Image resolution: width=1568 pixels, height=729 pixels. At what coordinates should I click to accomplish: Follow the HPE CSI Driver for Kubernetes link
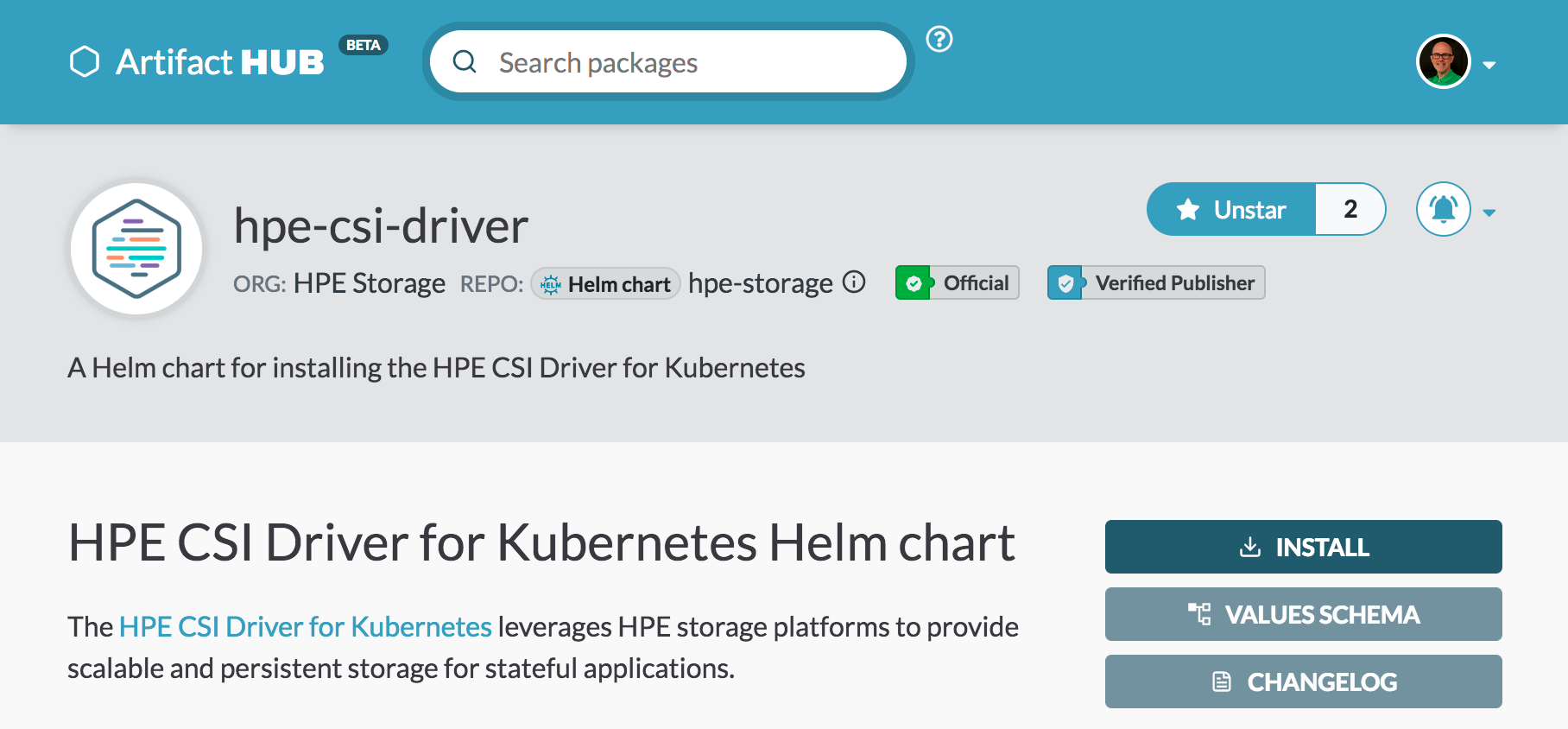(306, 626)
